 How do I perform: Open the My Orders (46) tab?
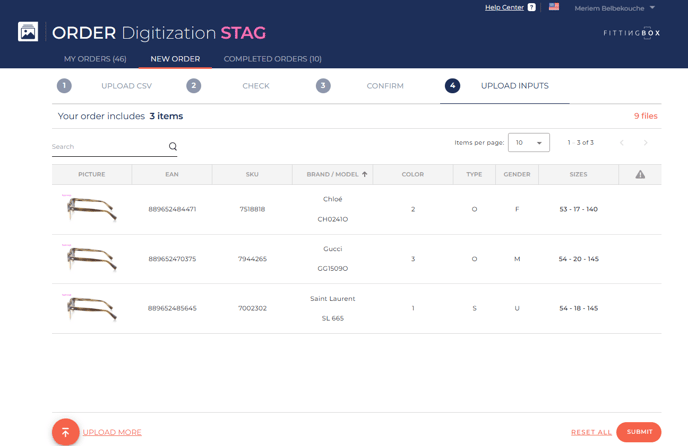[95, 59]
